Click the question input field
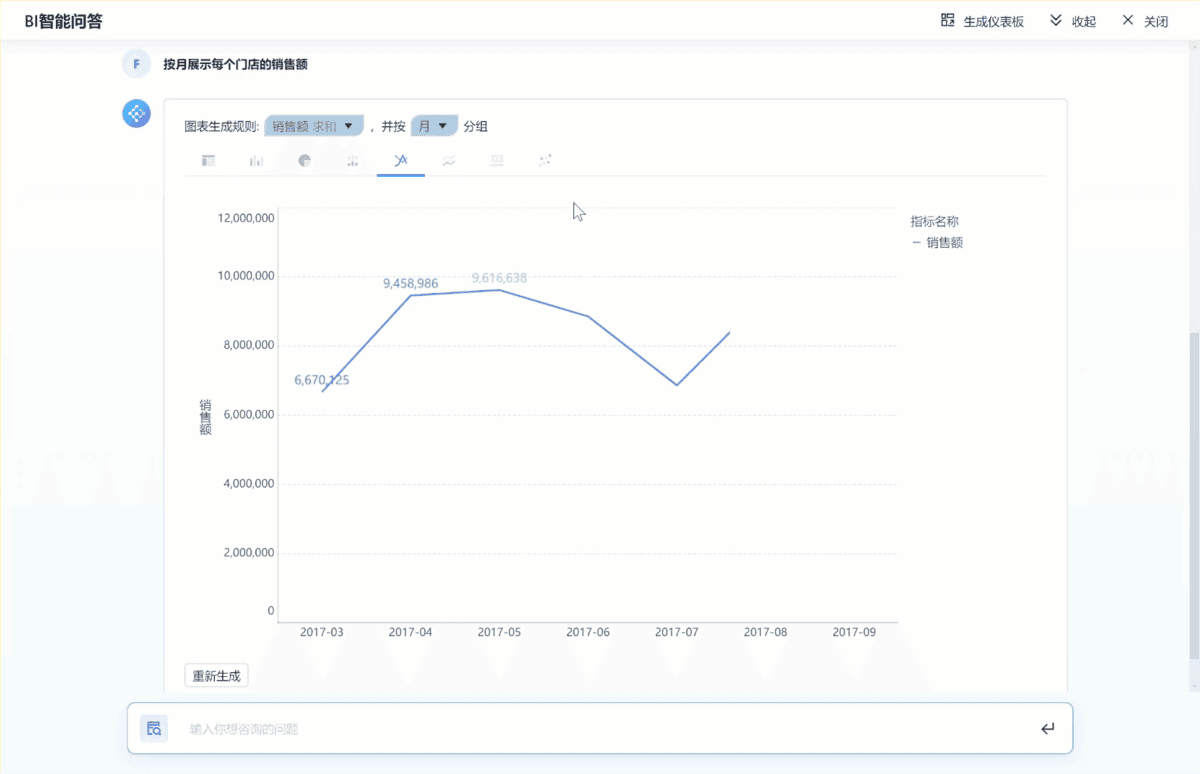 600,729
